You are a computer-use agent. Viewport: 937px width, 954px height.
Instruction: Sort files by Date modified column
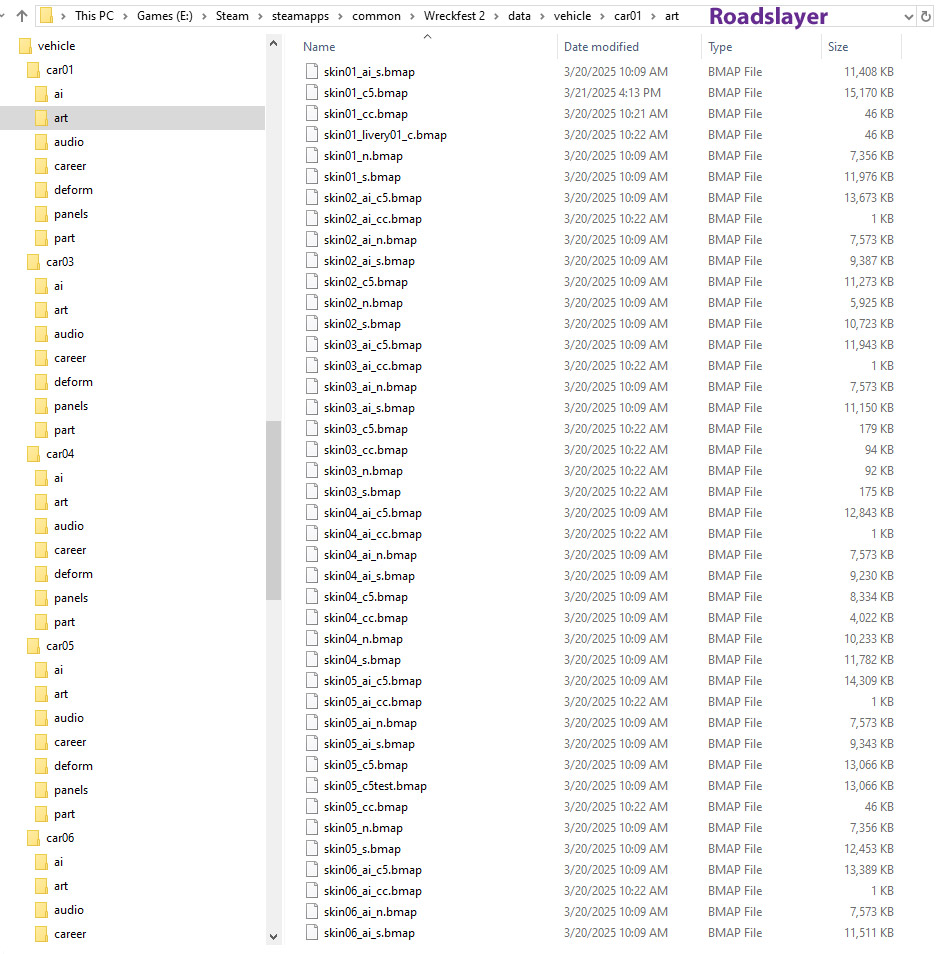click(601, 47)
